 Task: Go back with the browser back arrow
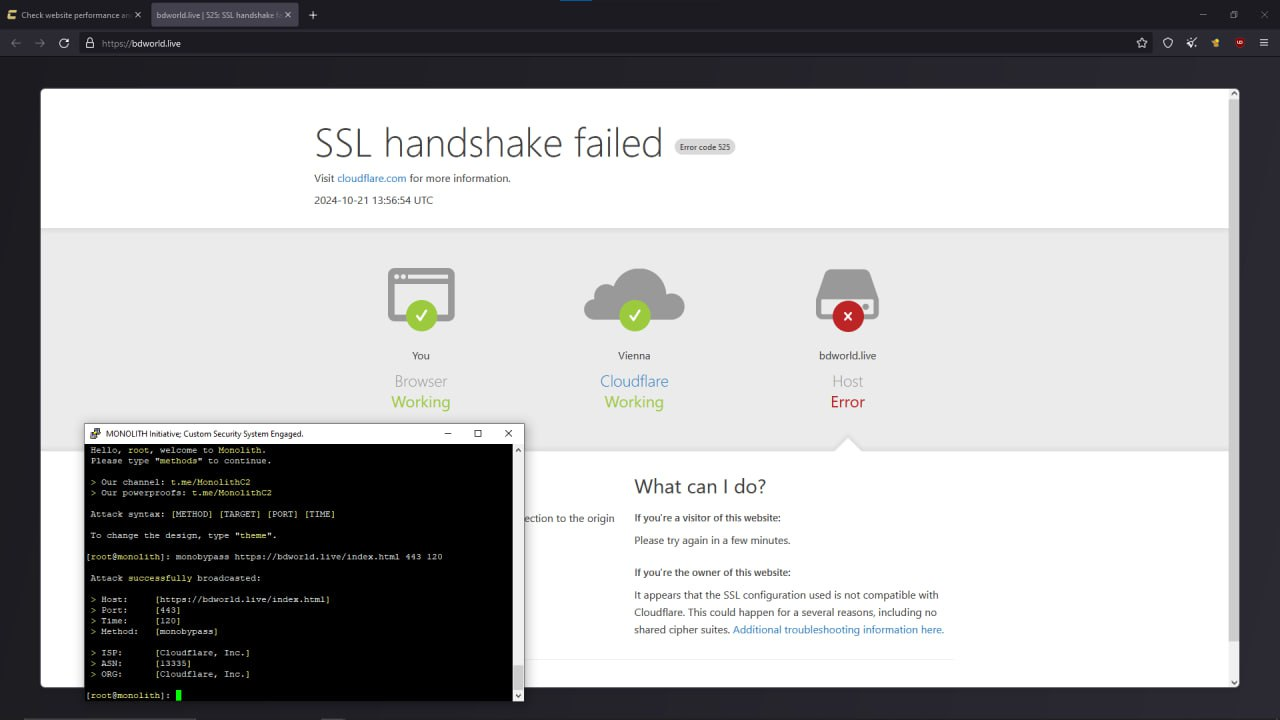click(16, 43)
